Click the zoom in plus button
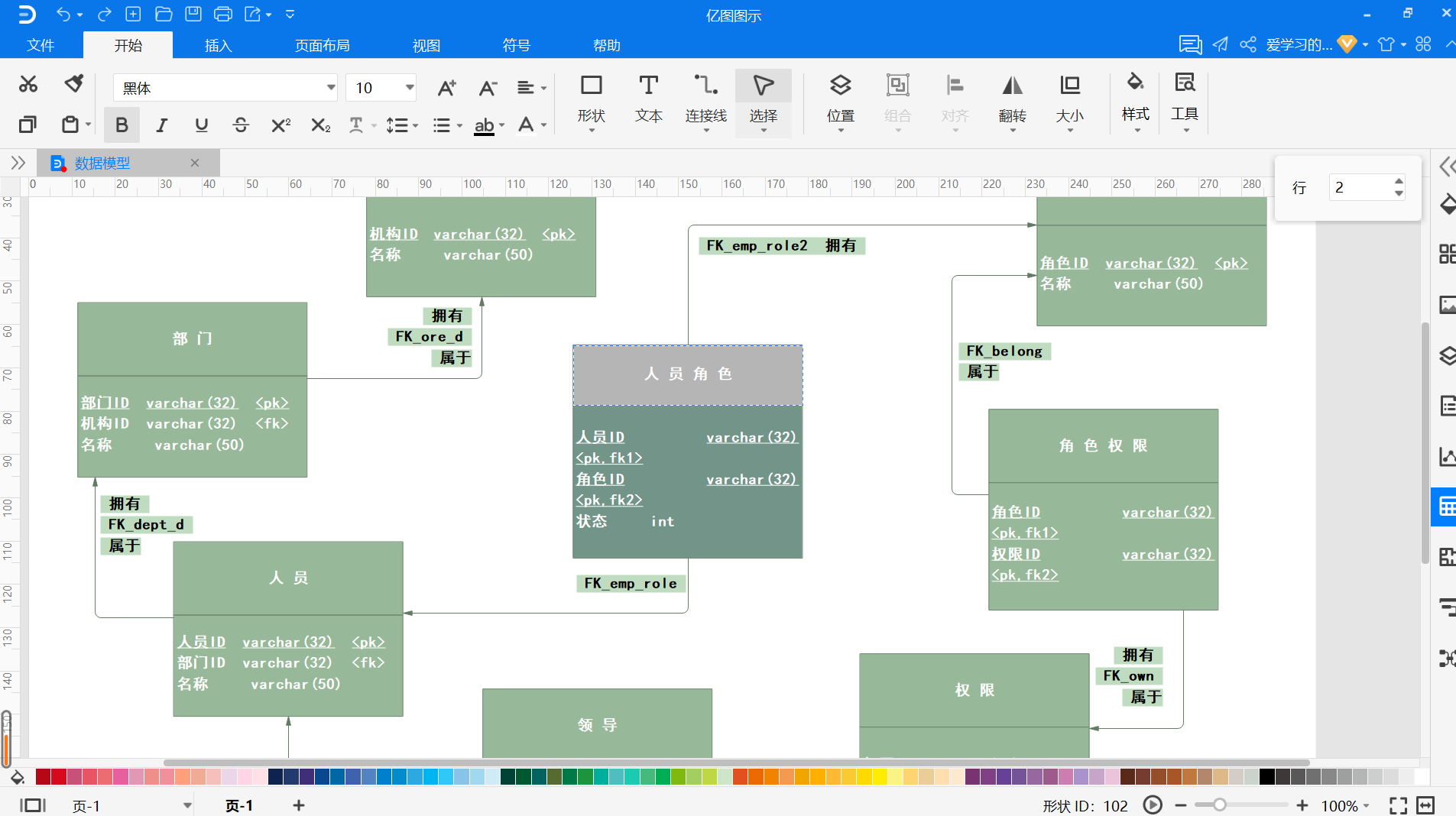Viewport: 1456px width, 816px height. click(1302, 805)
